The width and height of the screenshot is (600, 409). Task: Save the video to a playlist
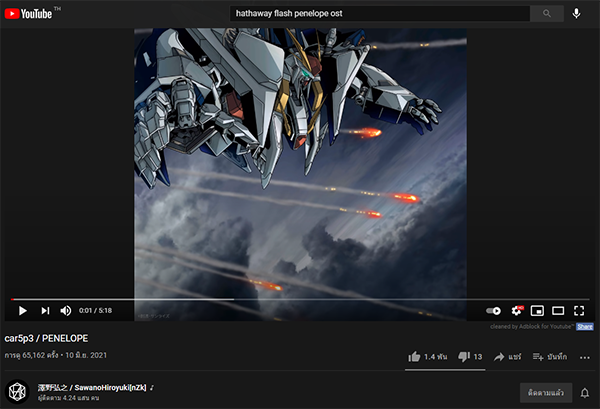click(x=550, y=356)
